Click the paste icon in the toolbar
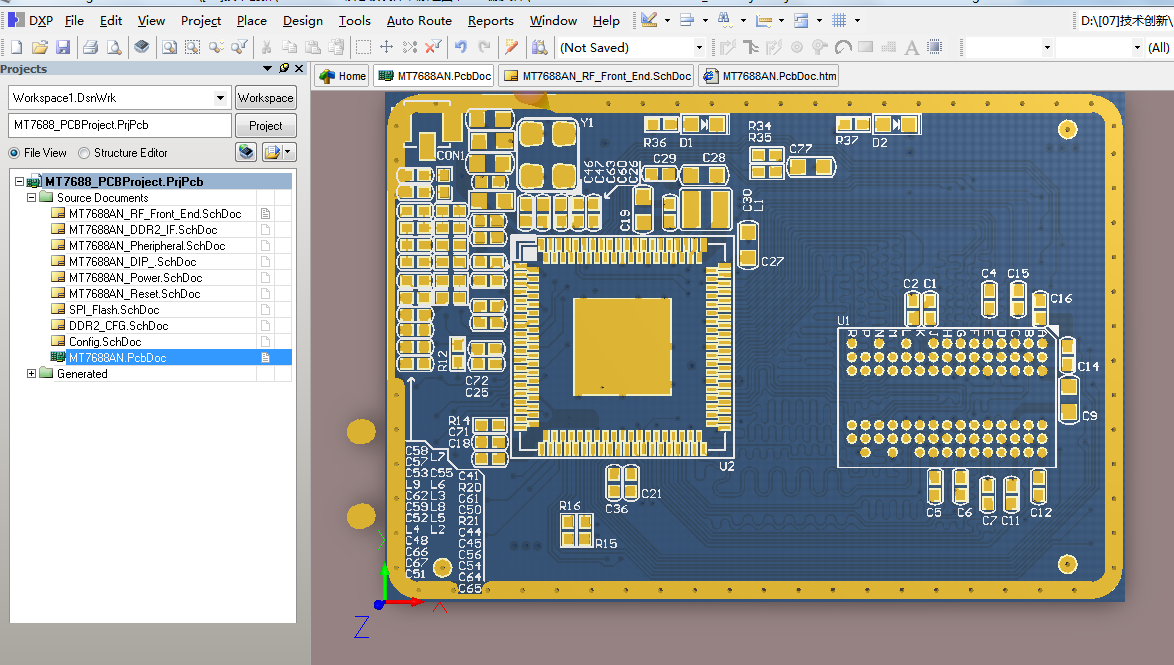1174x665 pixels. [x=313, y=47]
